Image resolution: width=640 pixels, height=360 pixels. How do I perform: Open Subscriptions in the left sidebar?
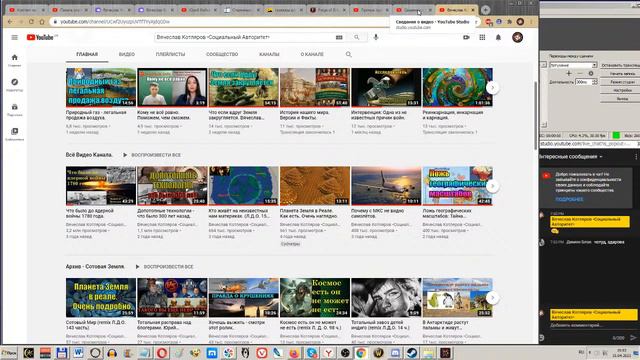pos(15,109)
